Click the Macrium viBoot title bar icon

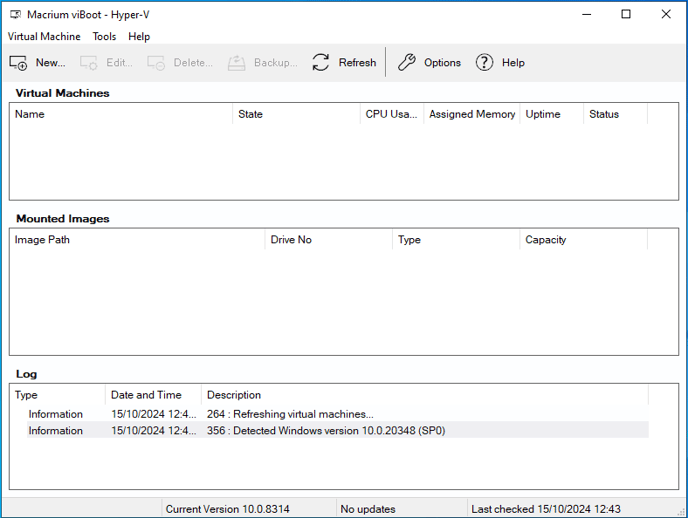15,15
